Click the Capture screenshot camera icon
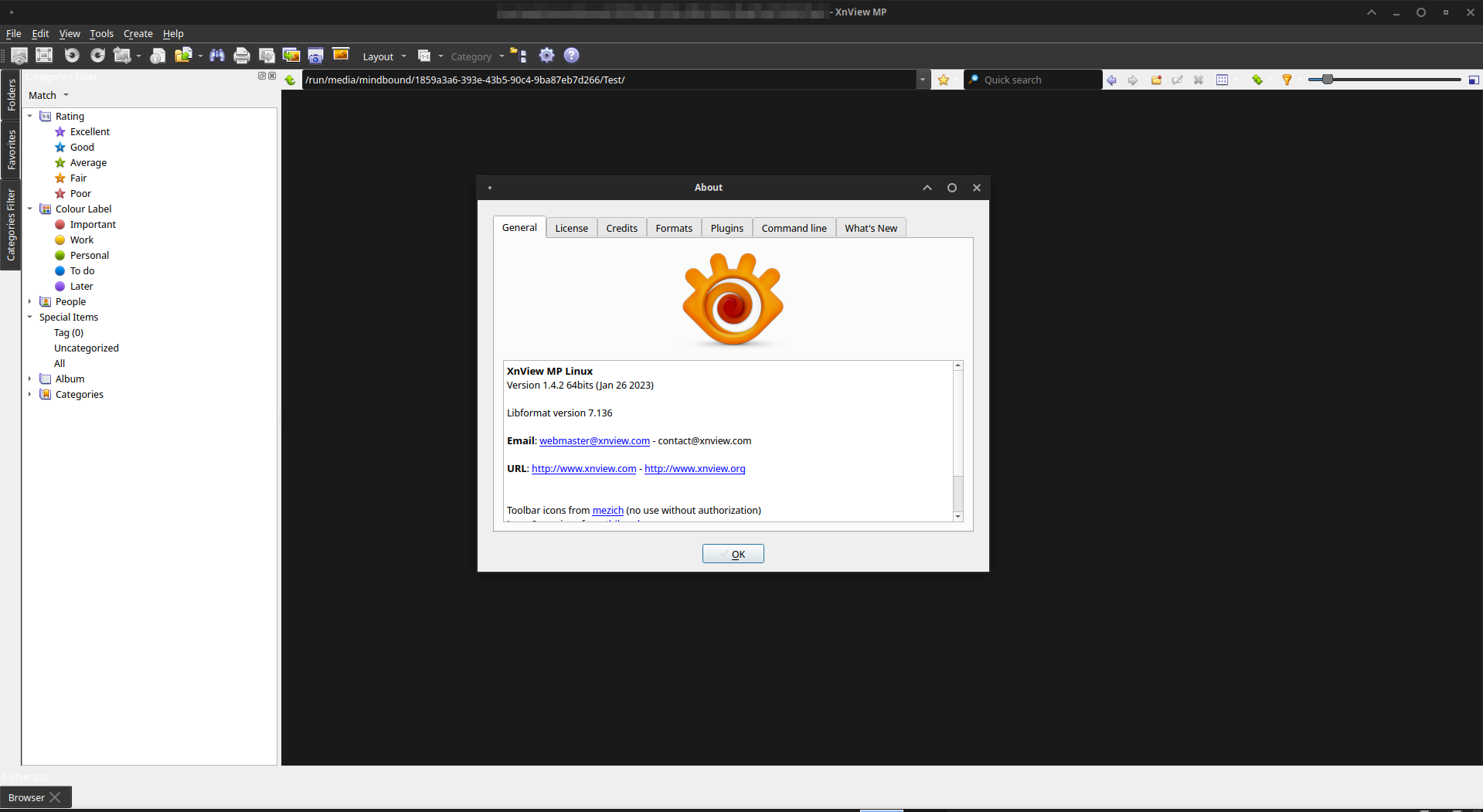1483x812 pixels. tap(315, 56)
